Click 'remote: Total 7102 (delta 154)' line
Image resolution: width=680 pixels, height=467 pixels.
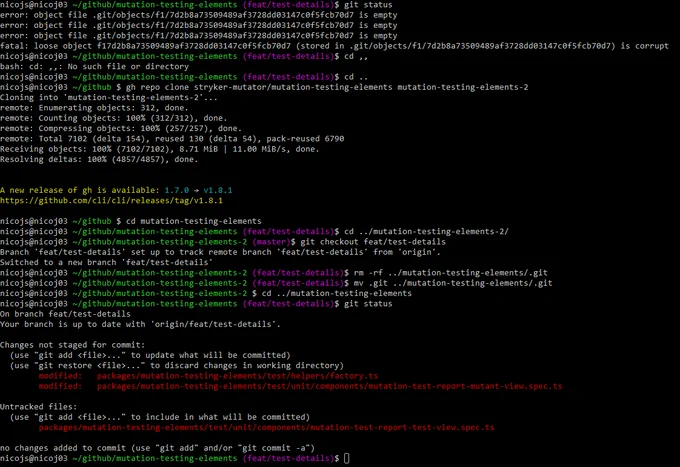click(172, 139)
